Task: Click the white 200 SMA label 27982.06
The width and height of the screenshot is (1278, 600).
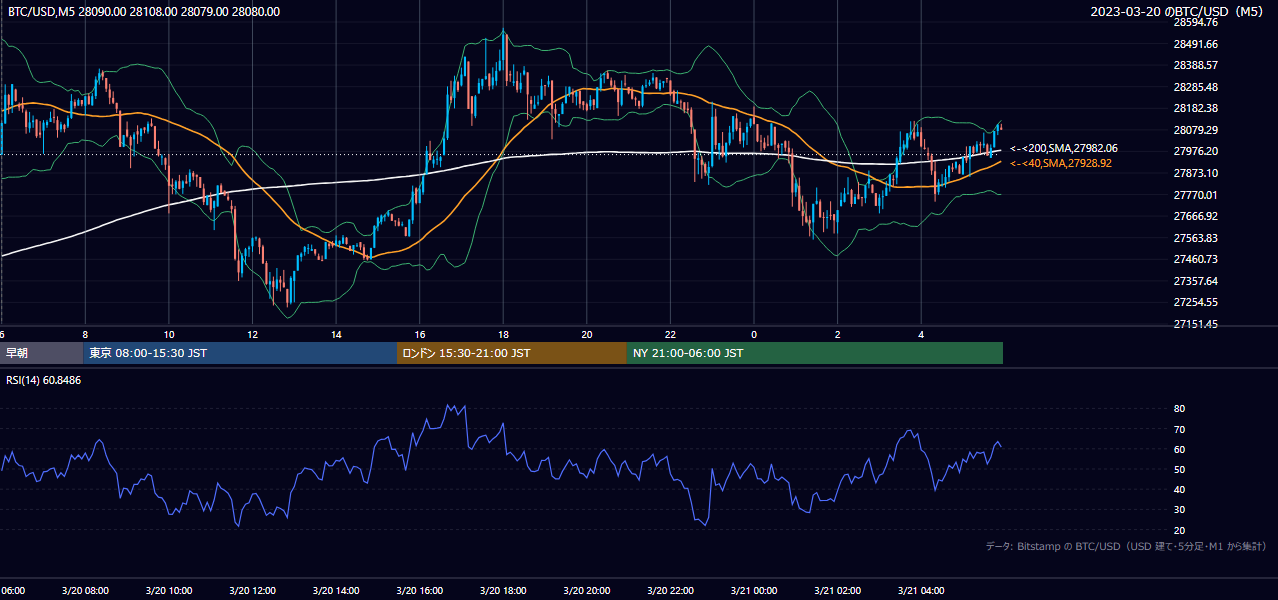Action: 1064,148
